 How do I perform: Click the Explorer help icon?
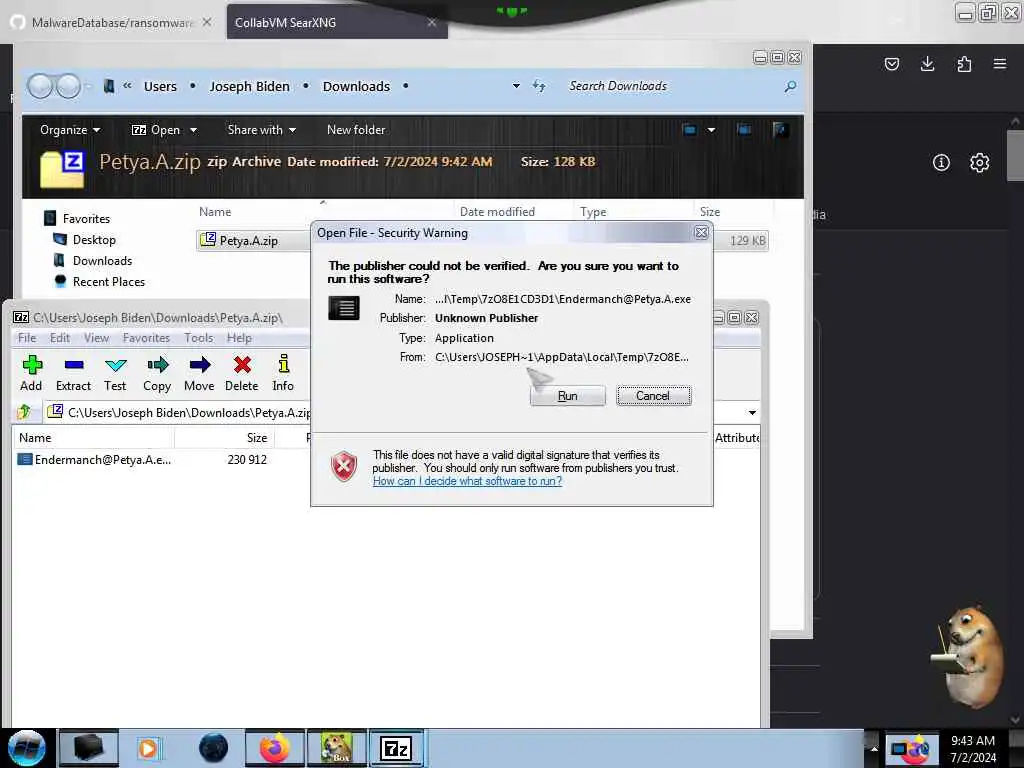[779, 129]
